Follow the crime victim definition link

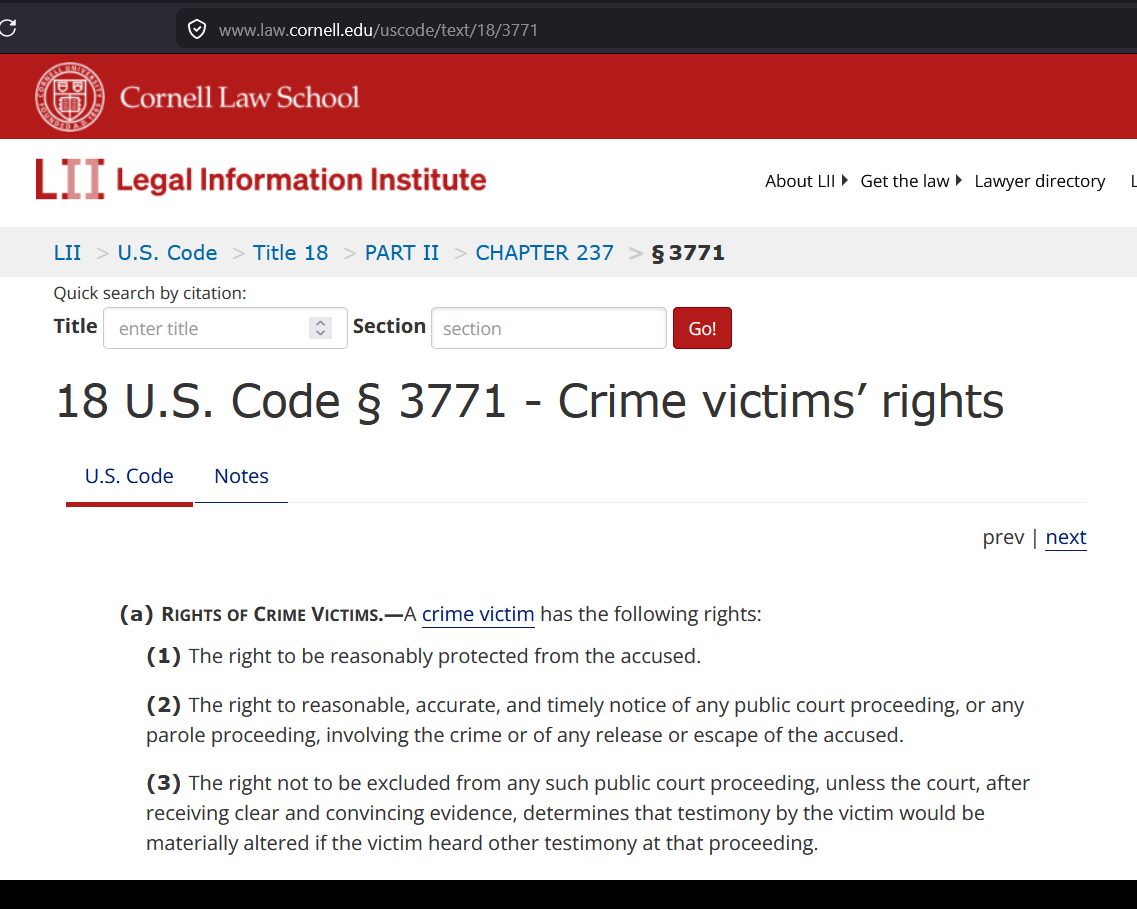478,614
